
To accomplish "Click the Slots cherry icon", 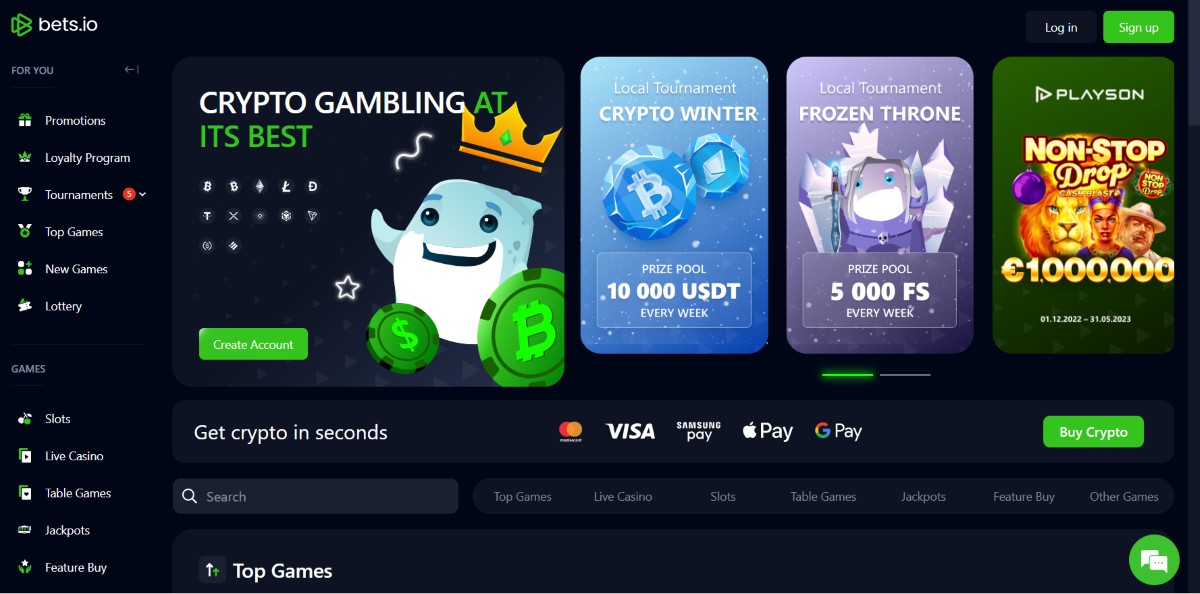I will pos(25,418).
